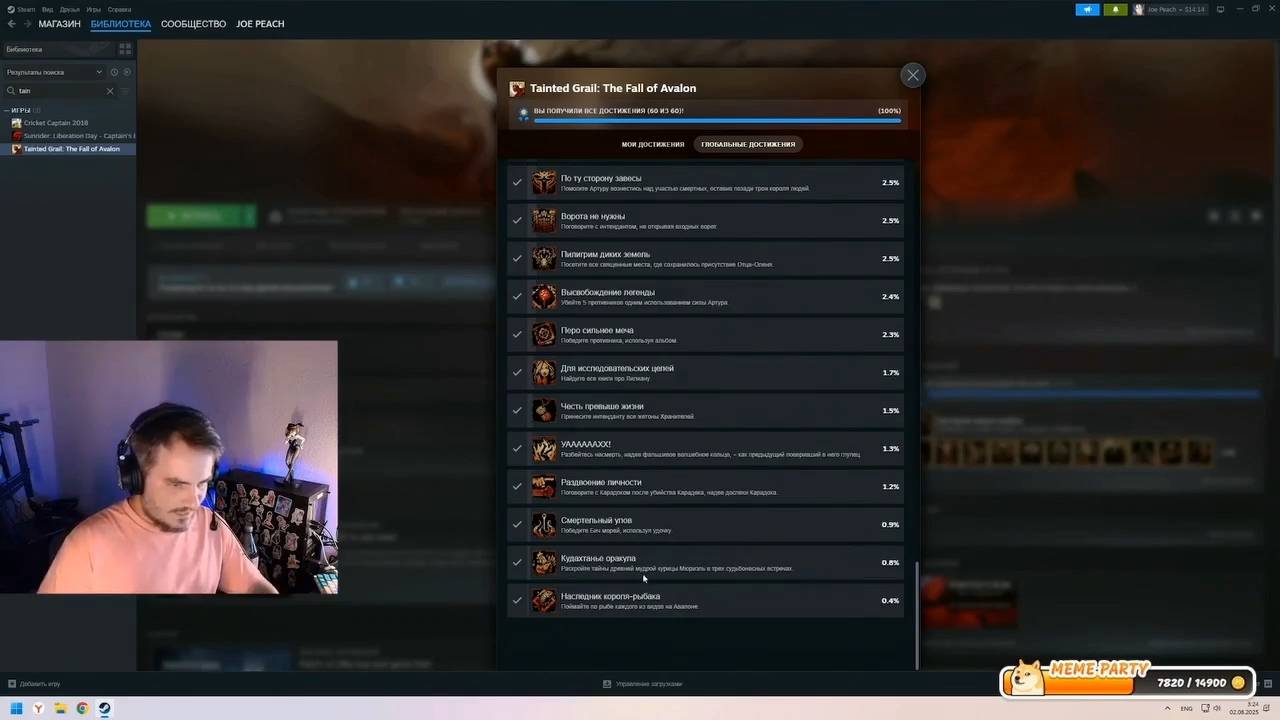Click the 'Раздвоение личности' achievement icon
The image size is (1280, 720).
(x=544, y=486)
